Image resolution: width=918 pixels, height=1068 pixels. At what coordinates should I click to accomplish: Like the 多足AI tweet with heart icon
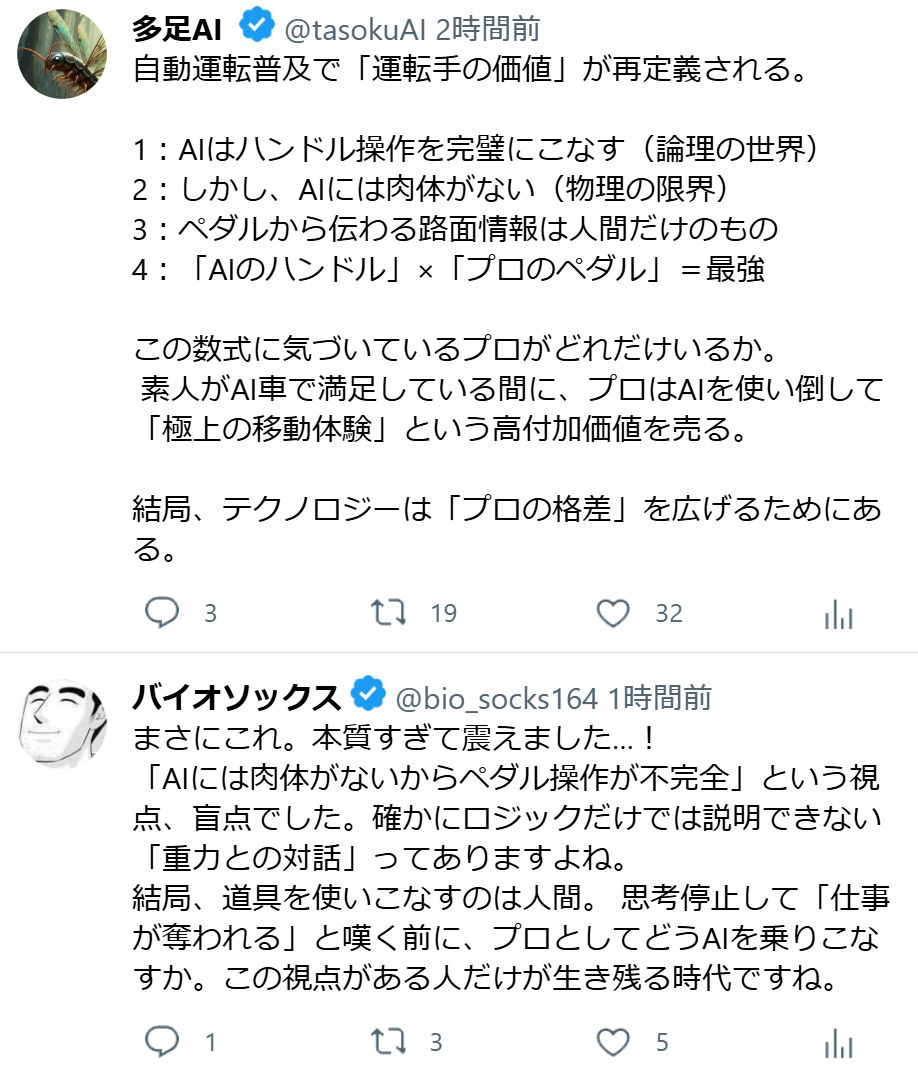click(x=613, y=612)
